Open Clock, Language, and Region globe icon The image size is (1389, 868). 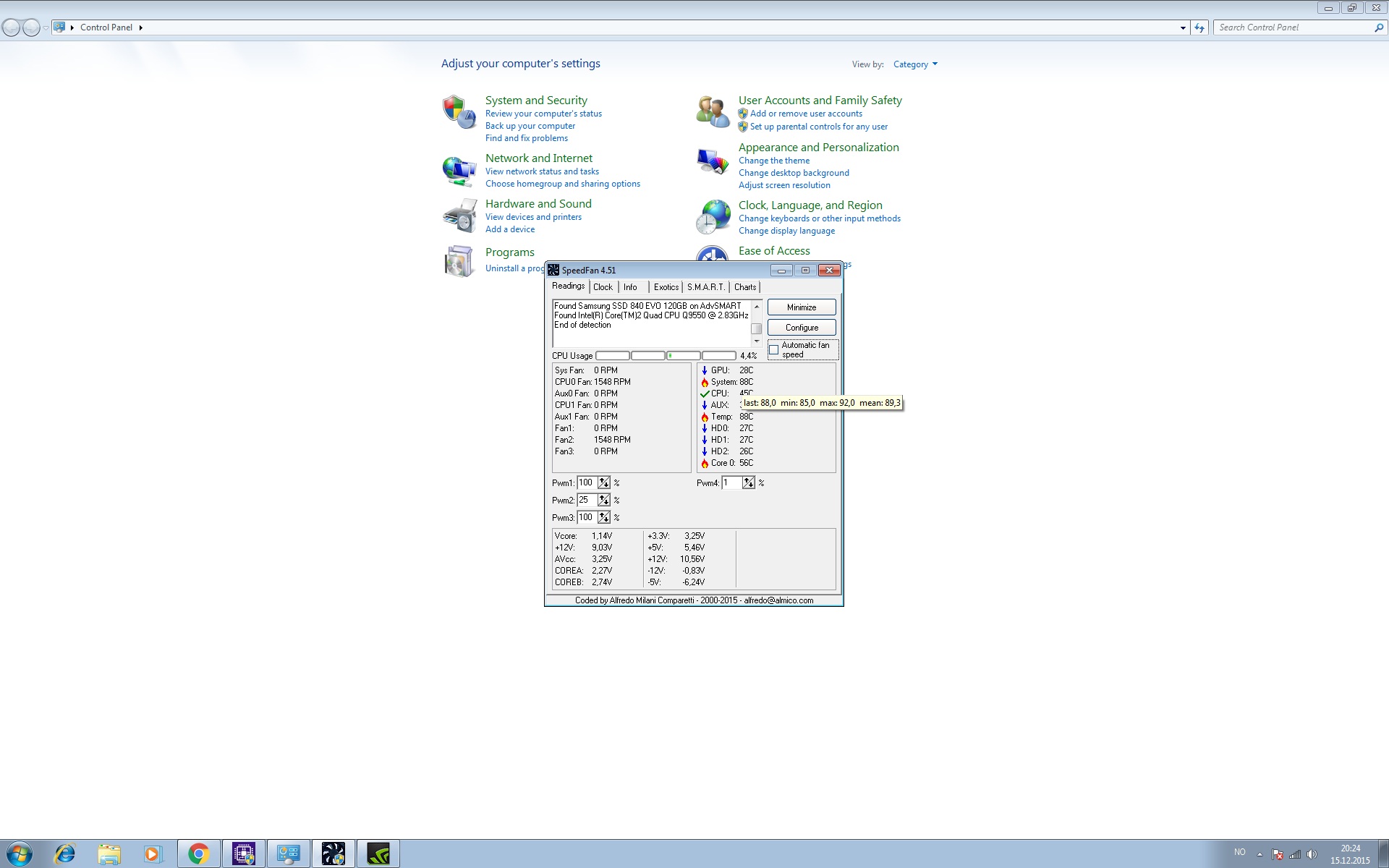coord(713,217)
